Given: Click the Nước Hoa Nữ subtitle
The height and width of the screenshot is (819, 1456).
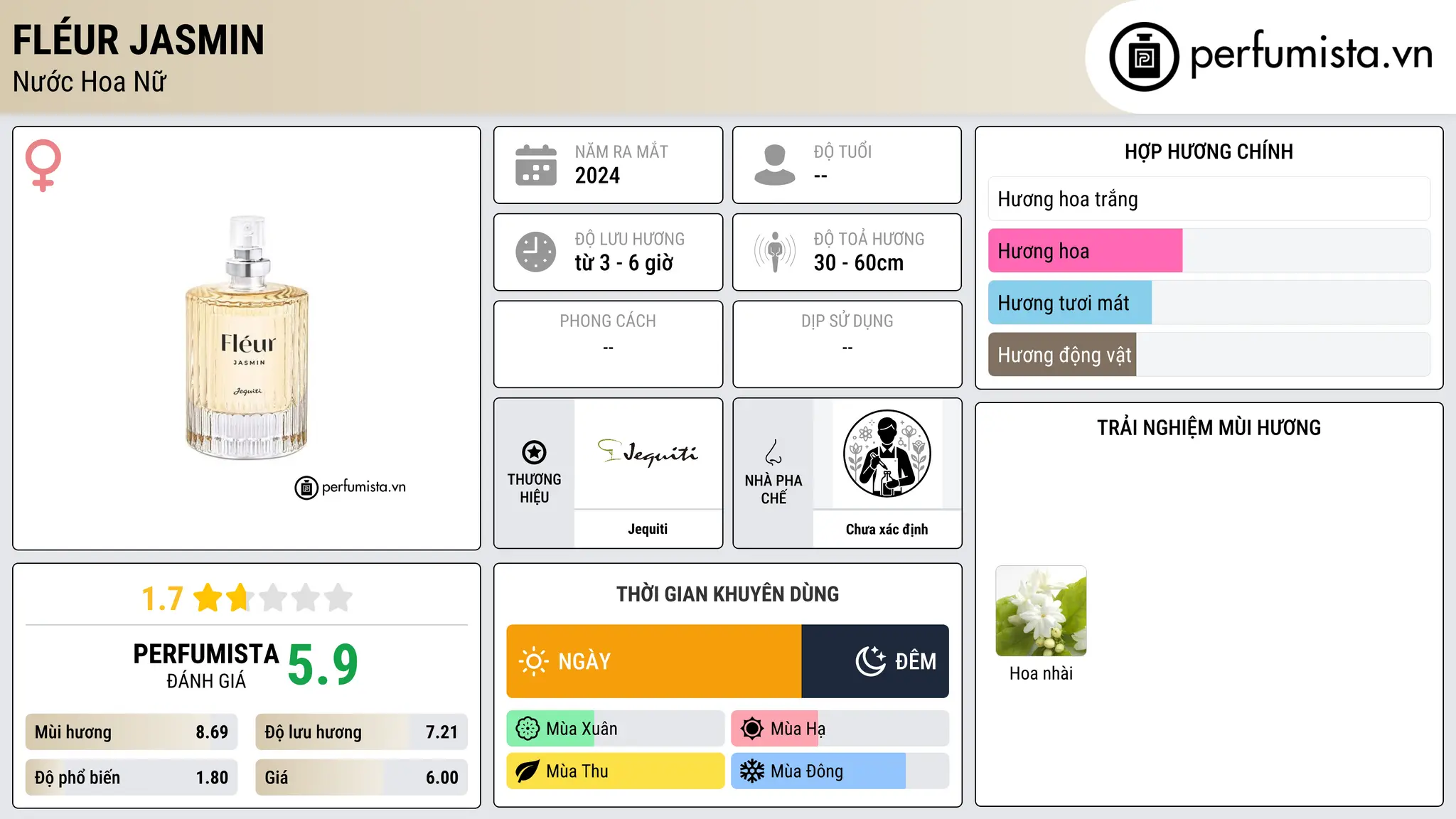Looking at the screenshot, I should coord(90,82).
